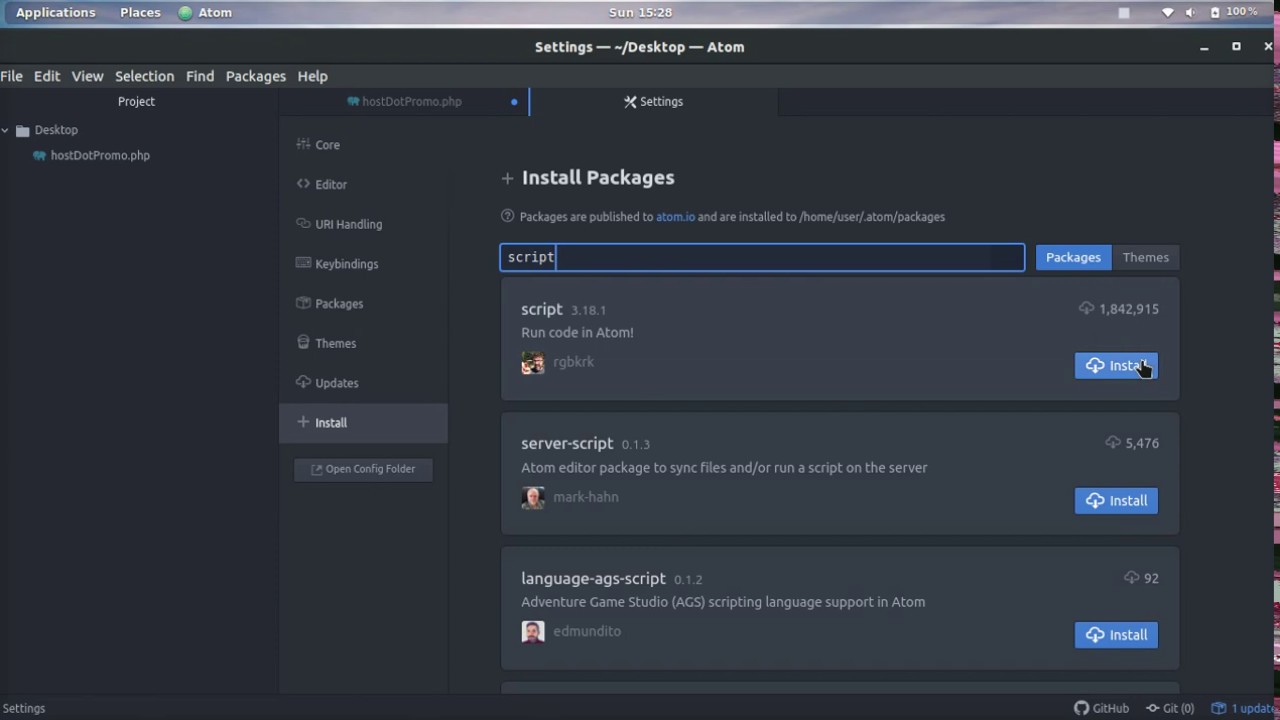1280x720 pixels.
Task: Open the Wi-Fi network tray icon
Action: (1167, 12)
